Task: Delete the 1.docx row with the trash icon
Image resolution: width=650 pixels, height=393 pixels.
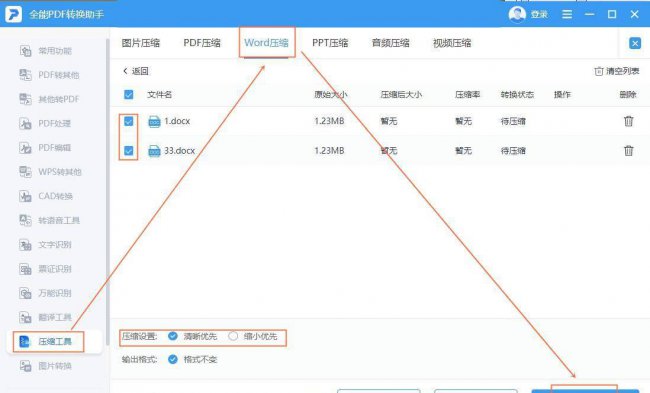Action: [628, 121]
